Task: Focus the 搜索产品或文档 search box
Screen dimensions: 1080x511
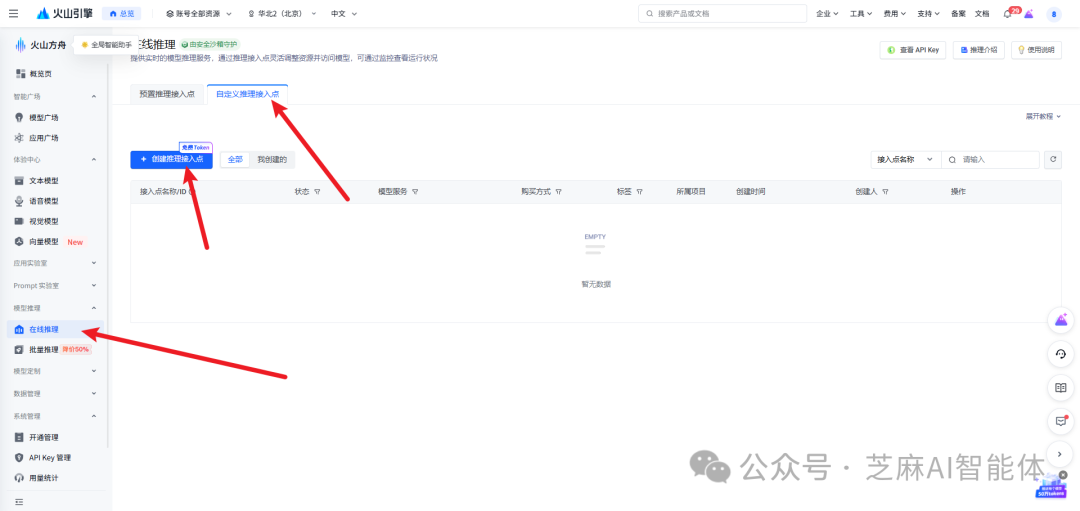Action: pyautogui.click(x=723, y=13)
